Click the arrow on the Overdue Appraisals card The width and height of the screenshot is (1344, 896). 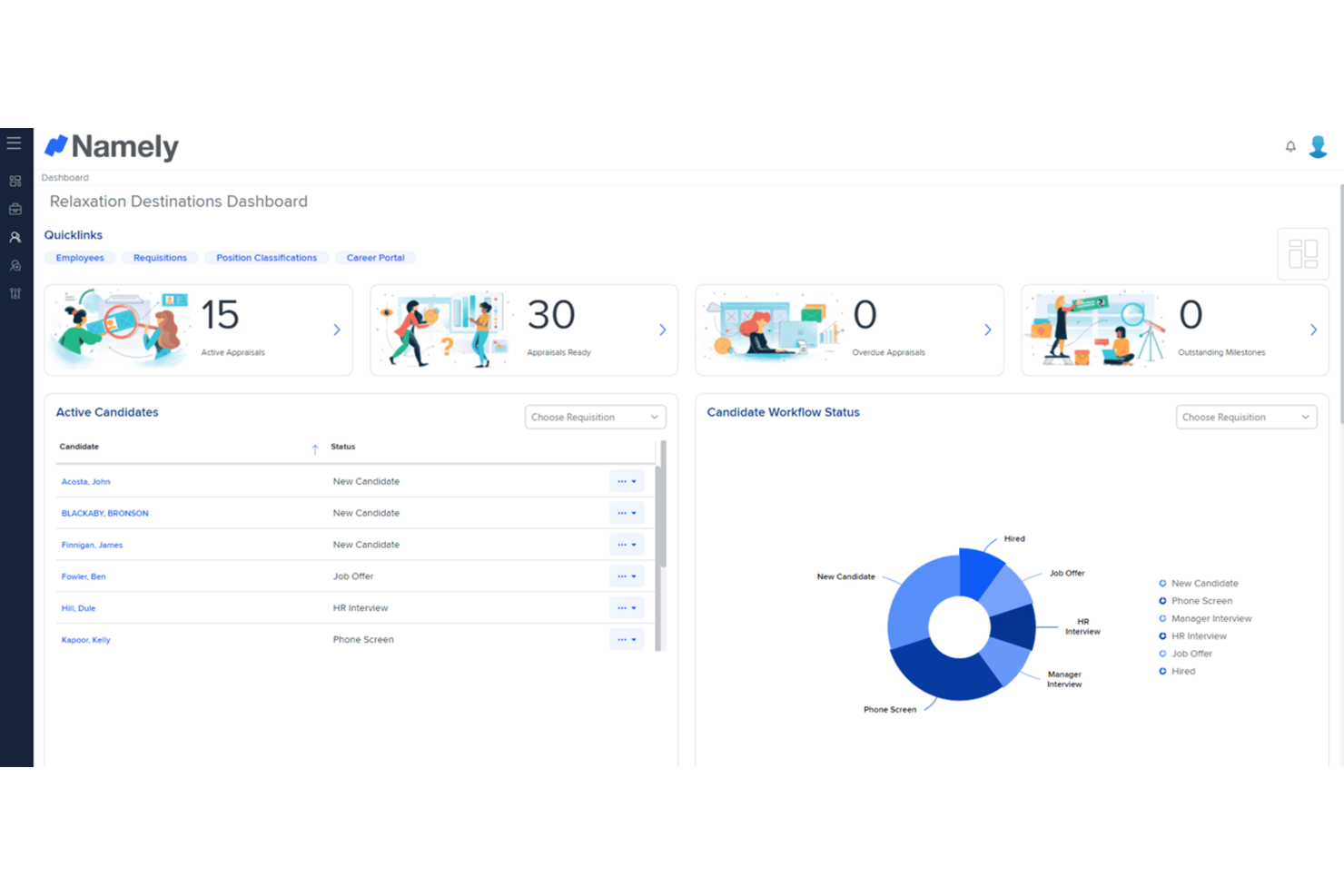pos(988,330)
